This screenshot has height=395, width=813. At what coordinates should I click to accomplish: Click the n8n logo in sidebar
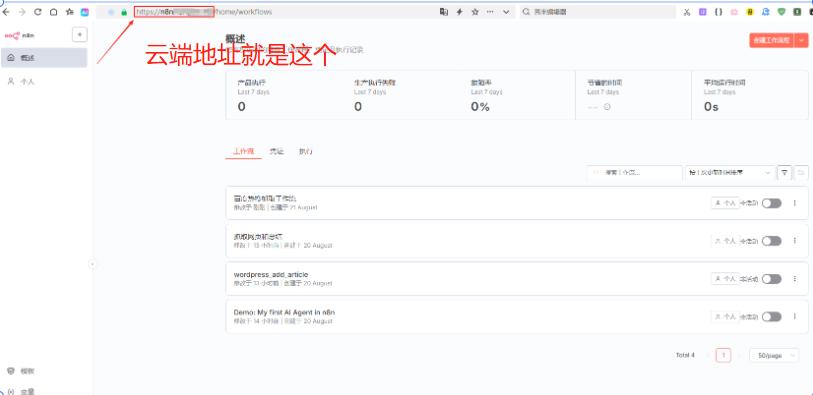pos(20,35)
